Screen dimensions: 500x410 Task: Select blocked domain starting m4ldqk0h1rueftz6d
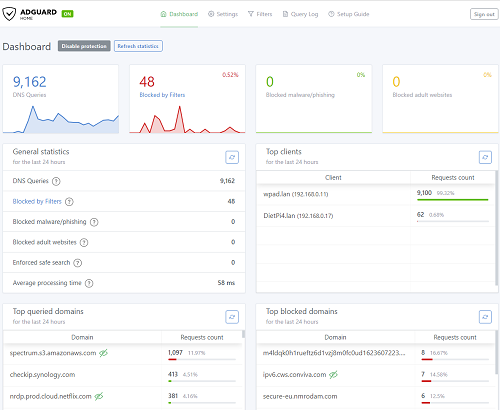click(334, 353)
